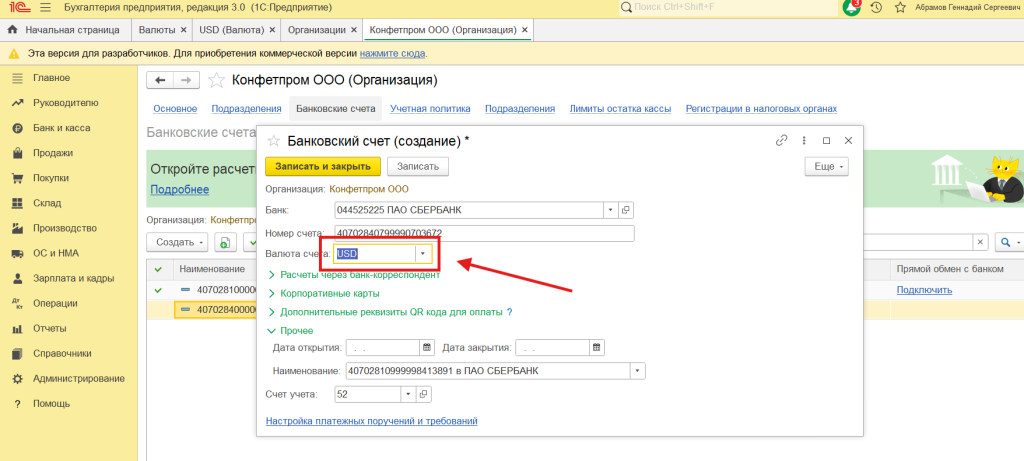Image resolution: width=1024 pixels, height=461 pixels.
Task: Open QR code requisites help question mark
Action: [509, 312]
